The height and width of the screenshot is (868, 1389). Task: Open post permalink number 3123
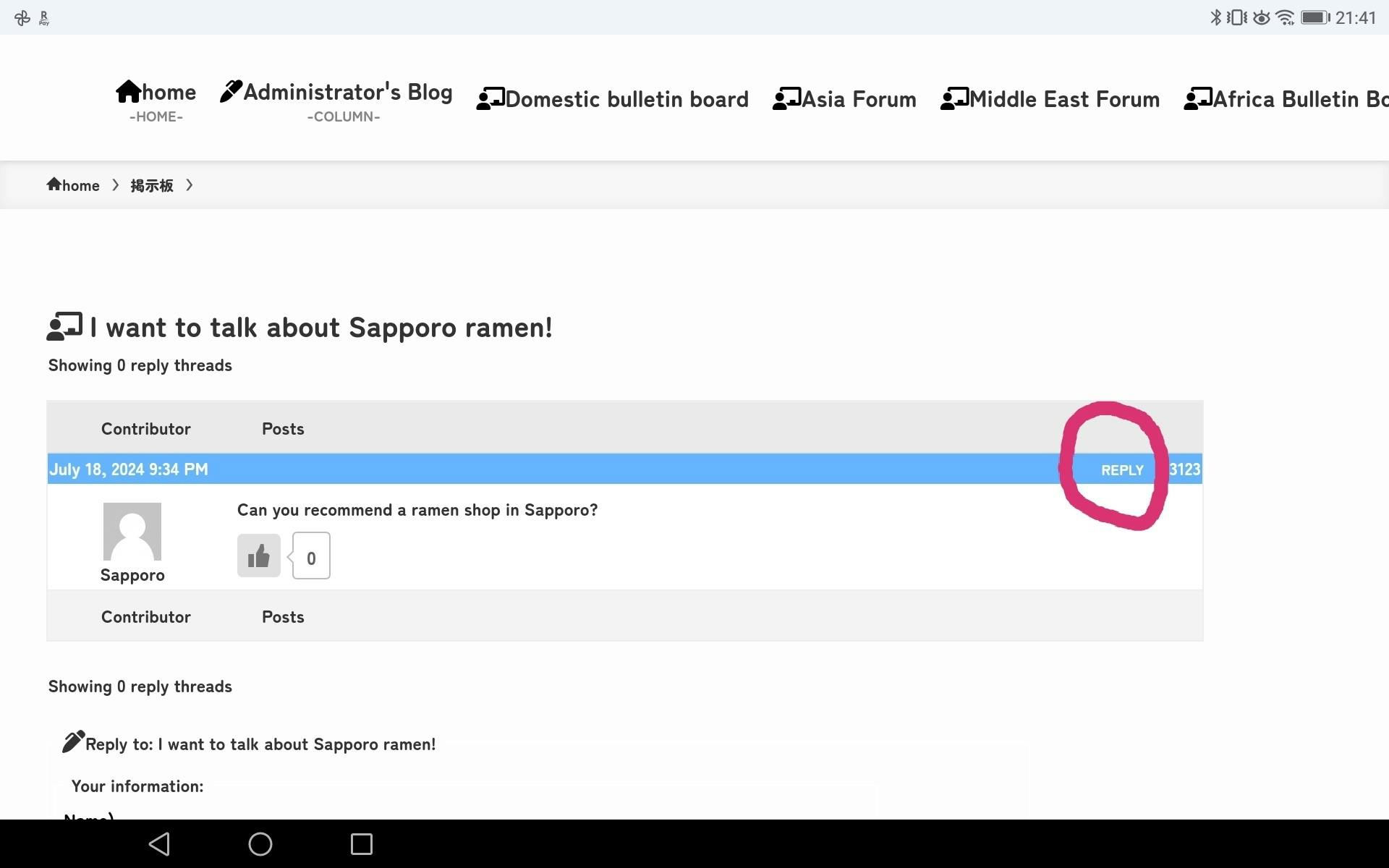[1184, 469]
